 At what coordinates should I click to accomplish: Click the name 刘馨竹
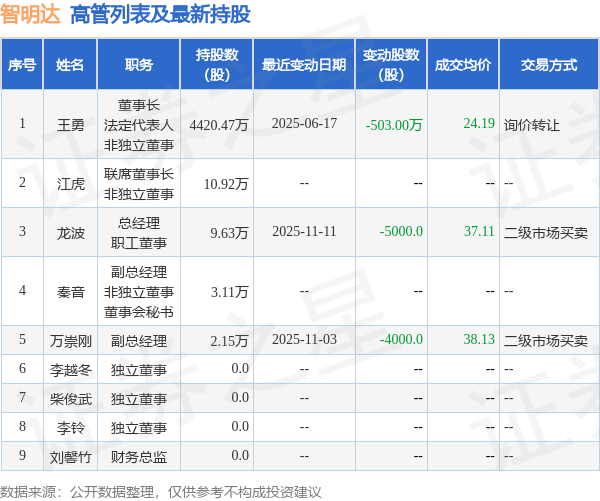pyautogui.click(x=70, y=457)
